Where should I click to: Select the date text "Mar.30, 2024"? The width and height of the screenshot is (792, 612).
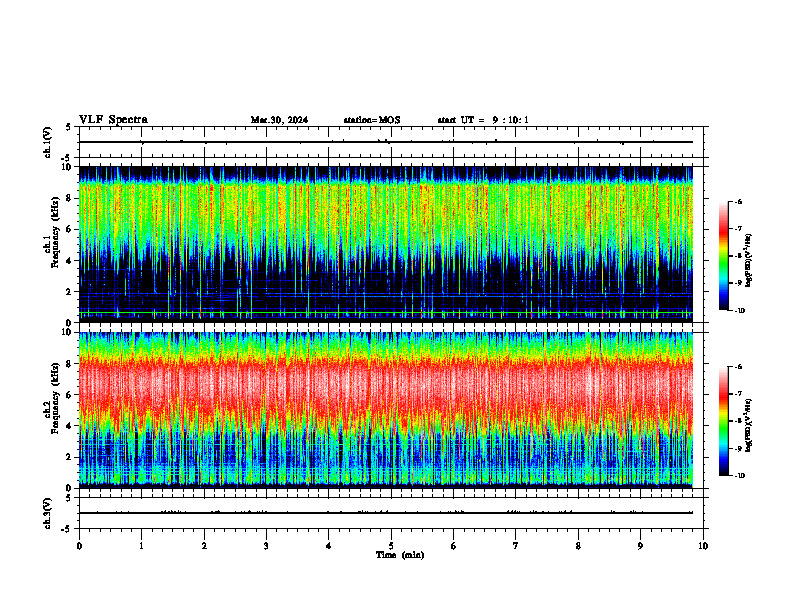pyautogui.click(x=279, y=120)
